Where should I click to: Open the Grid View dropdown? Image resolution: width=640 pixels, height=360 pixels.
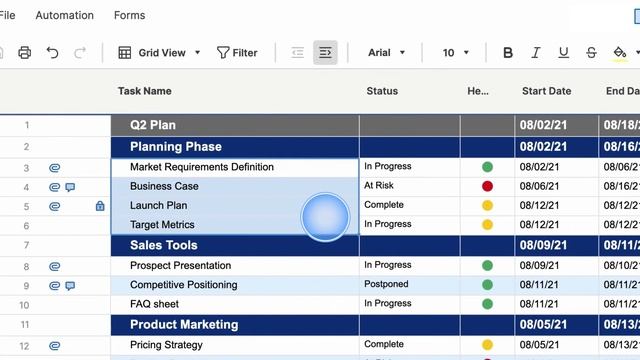pos(159,53)
